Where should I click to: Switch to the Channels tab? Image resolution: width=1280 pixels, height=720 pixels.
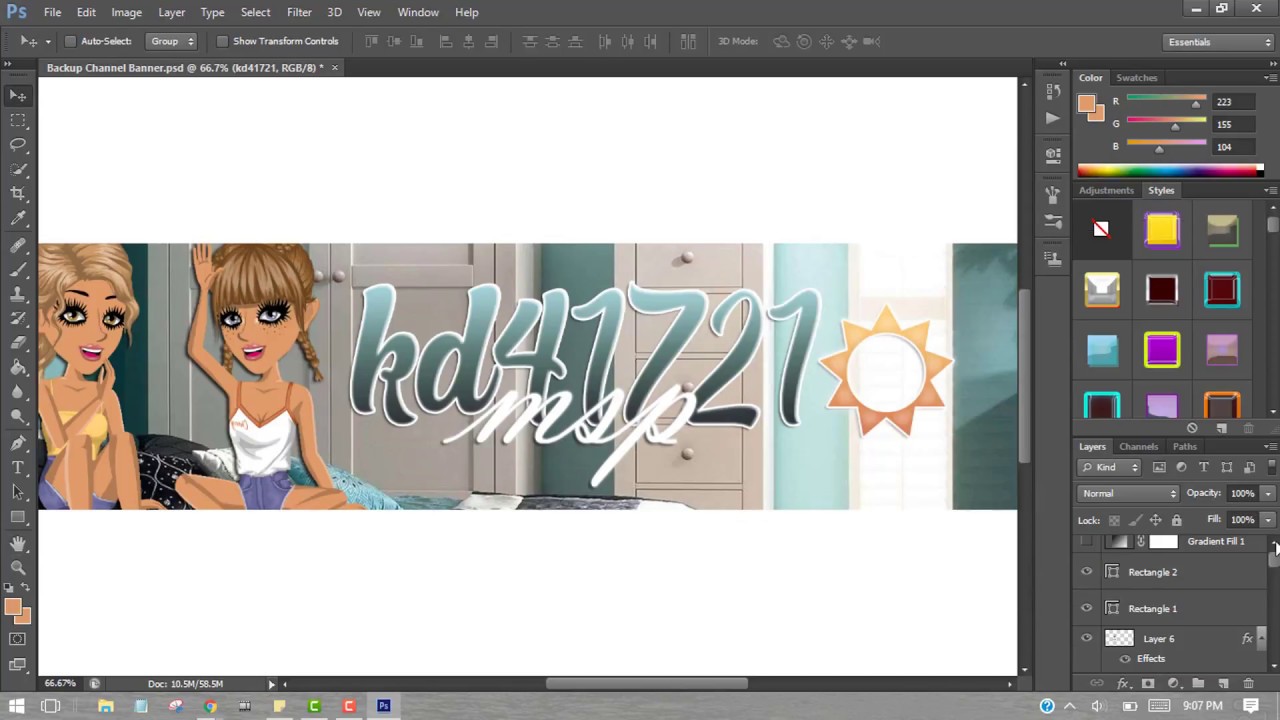tap(1138, 447)
